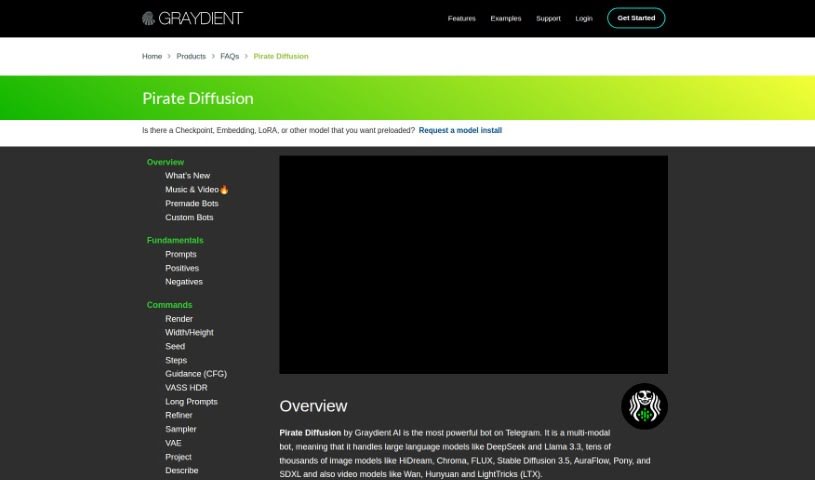Screen dimensions: 815x480
Task: Open Describe sidebar link
Action: coord(181,471)
